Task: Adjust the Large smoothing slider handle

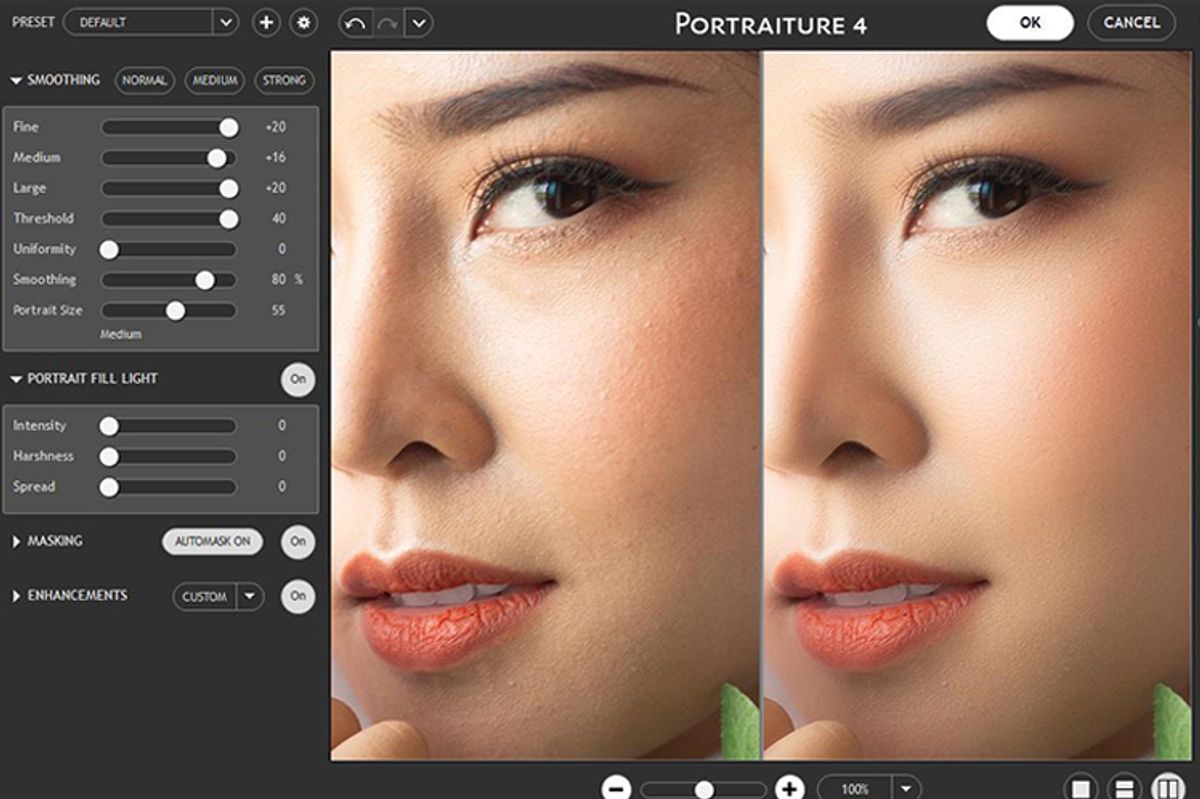Action: 228,188
